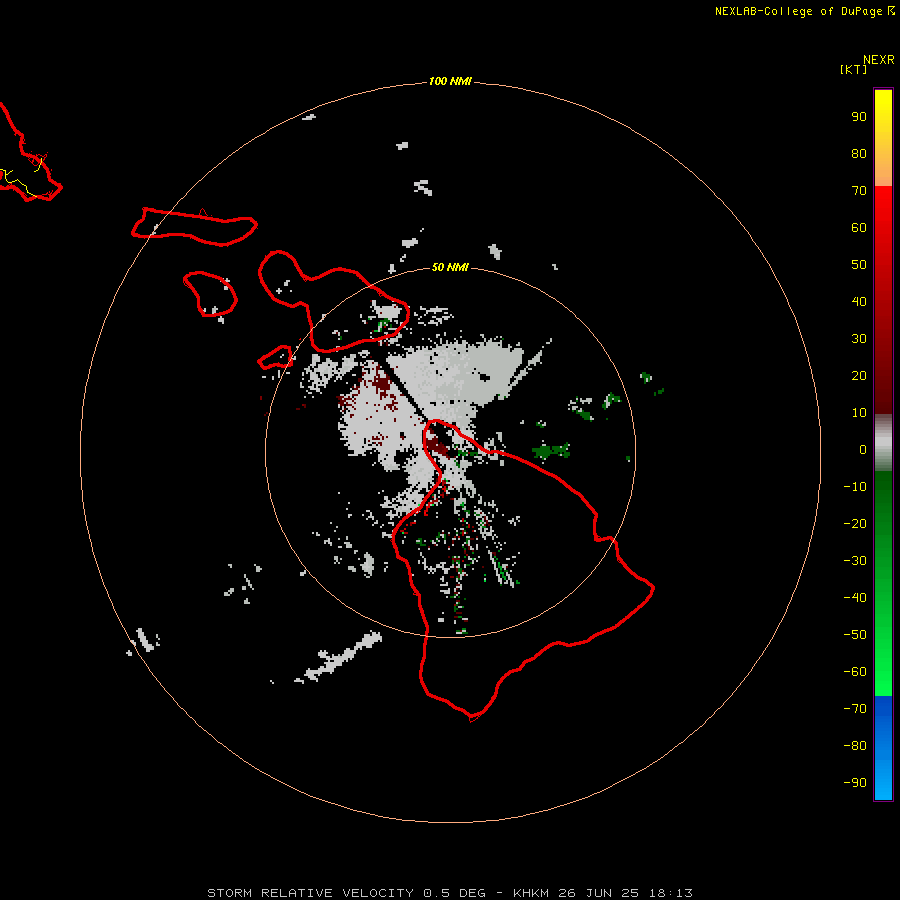Click the -60 value on the velocity scale
Viewport: 900px width, 900px height.
[855, 672]
